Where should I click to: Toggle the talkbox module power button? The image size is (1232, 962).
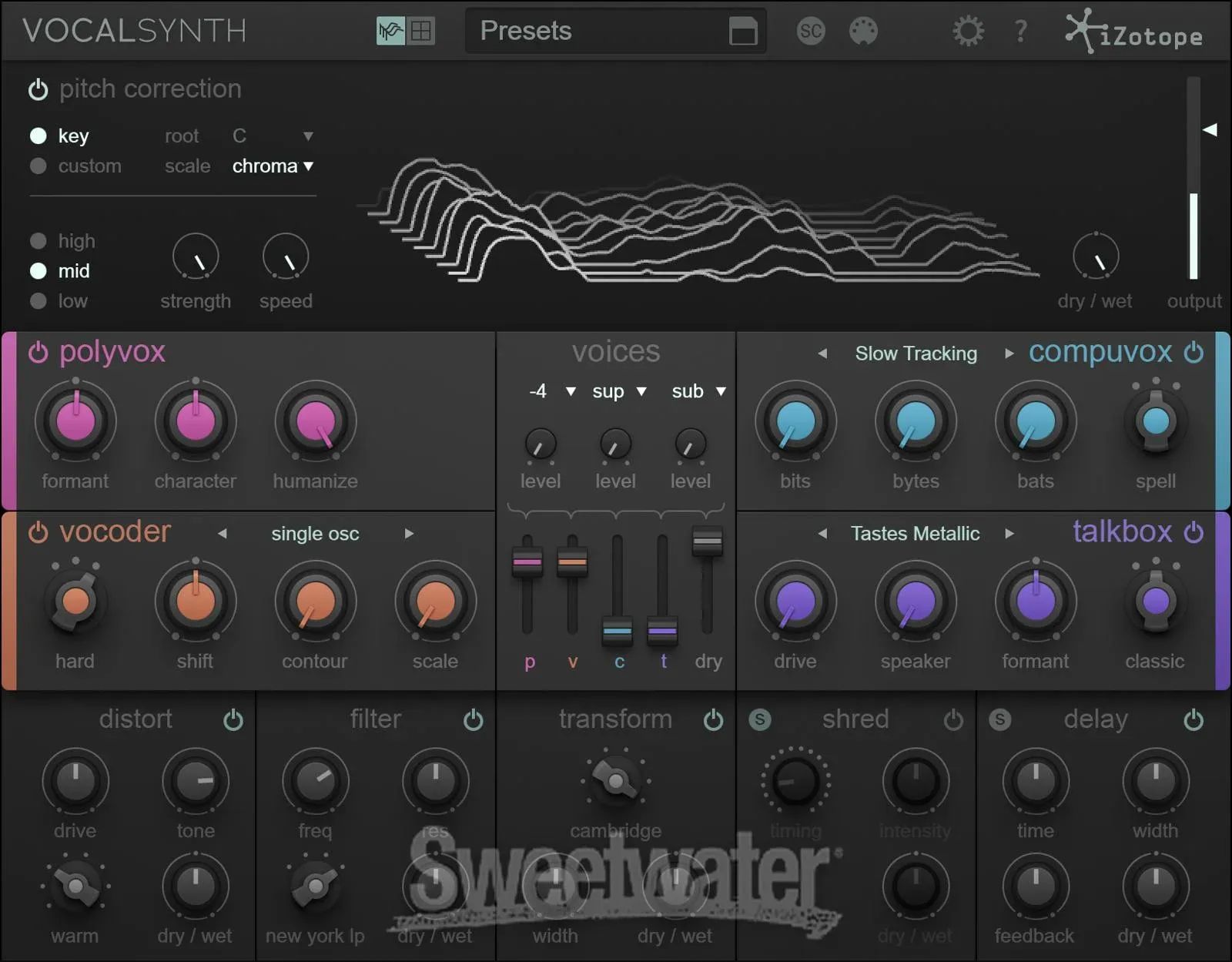(1193, 531)
